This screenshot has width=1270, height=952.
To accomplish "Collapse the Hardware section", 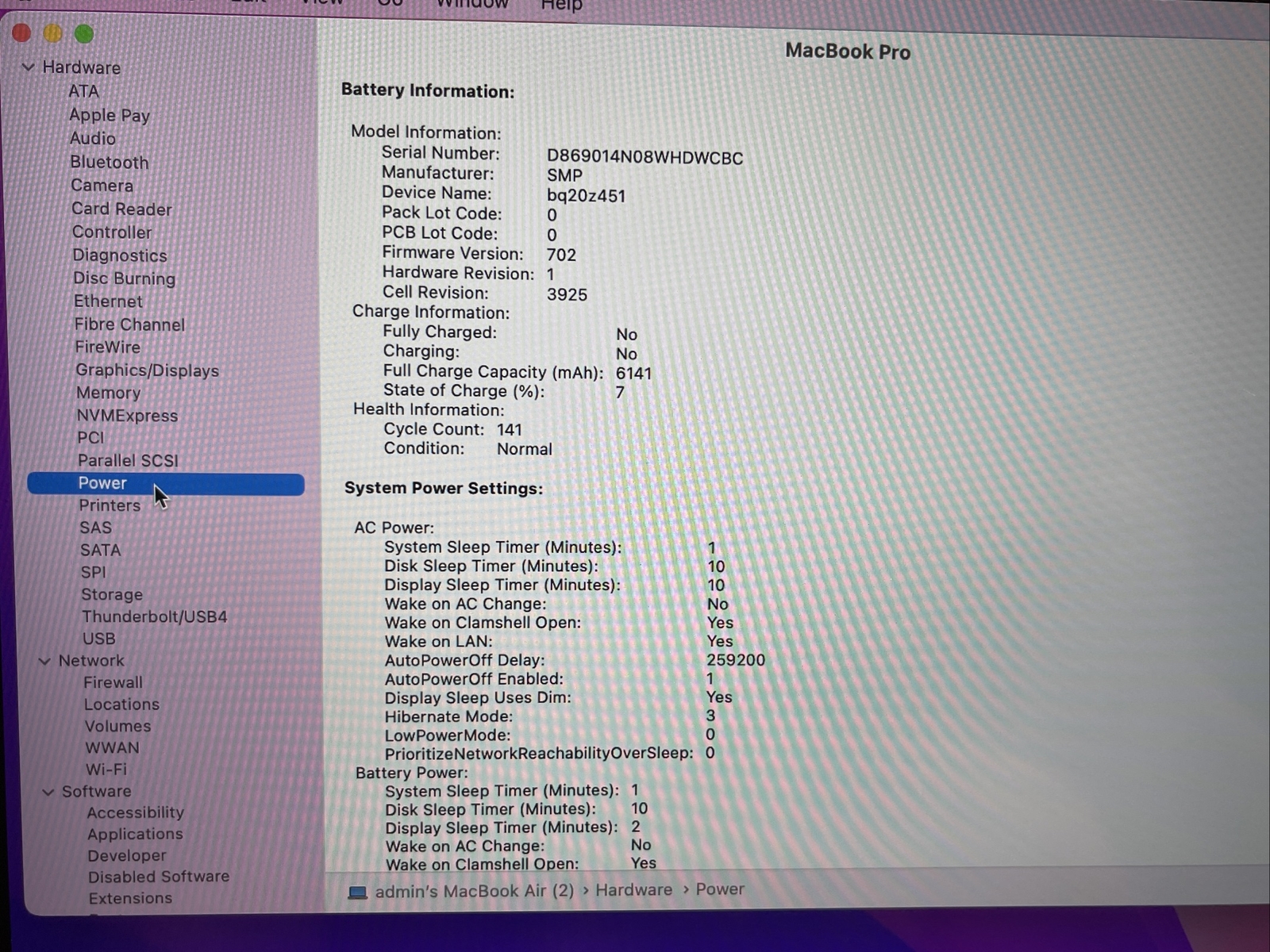I will (x=29, y=67).
